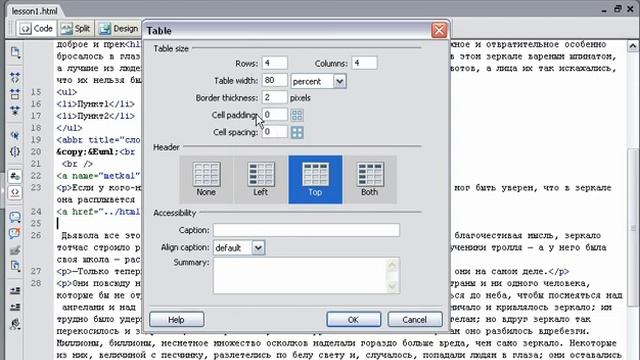The width and height of the screenshot is (640, 360).
Task: Switch to Code view
Action: pos(37,28)
